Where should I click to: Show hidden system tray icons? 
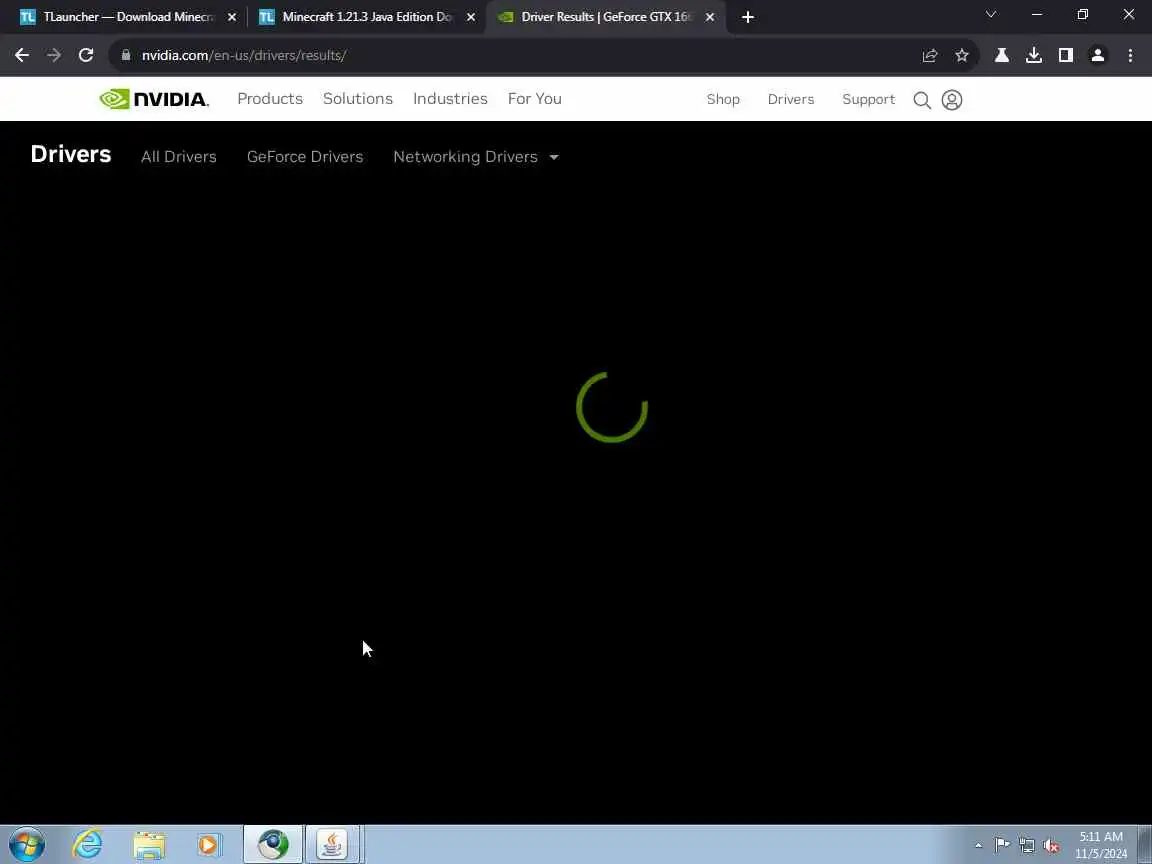[978, 846]
